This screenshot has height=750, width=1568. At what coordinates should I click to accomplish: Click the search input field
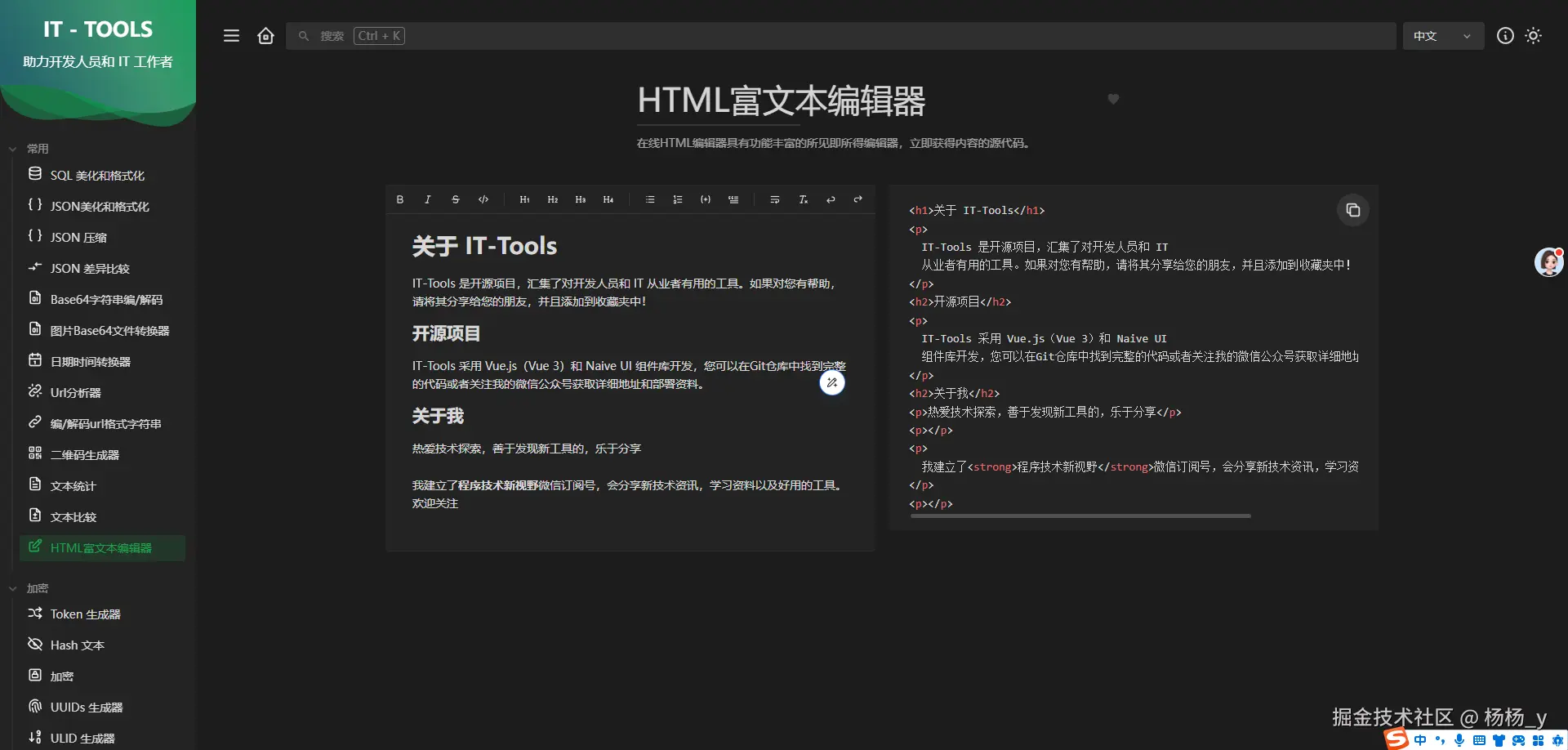coord(840,36)
